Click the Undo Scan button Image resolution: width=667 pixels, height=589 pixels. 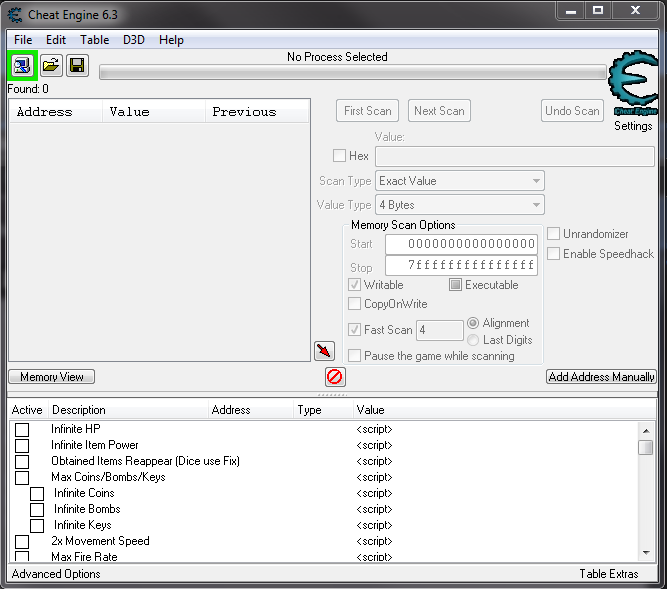(x=572, y=111)
